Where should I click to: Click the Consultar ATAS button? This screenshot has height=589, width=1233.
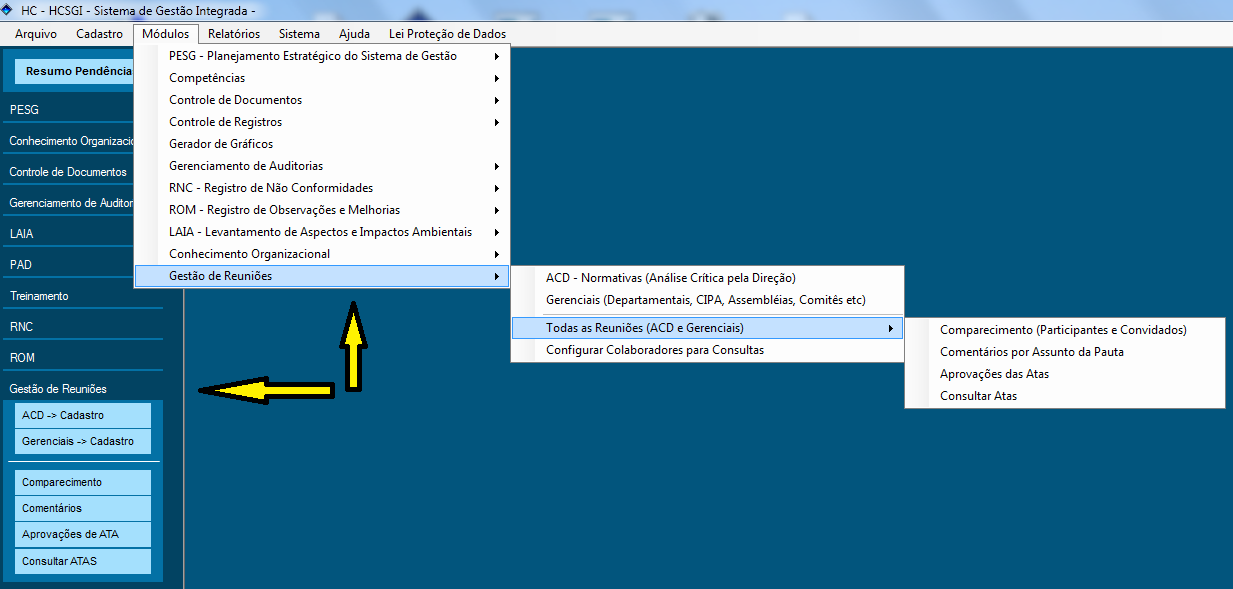(x=83, y=561)
